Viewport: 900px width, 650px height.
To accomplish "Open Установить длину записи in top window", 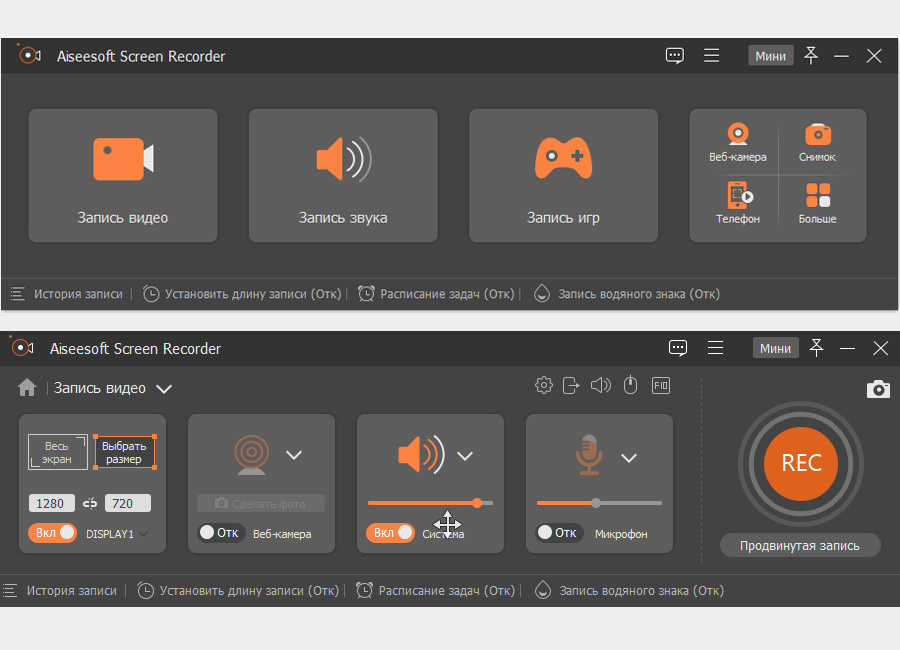I will [242, 294].
